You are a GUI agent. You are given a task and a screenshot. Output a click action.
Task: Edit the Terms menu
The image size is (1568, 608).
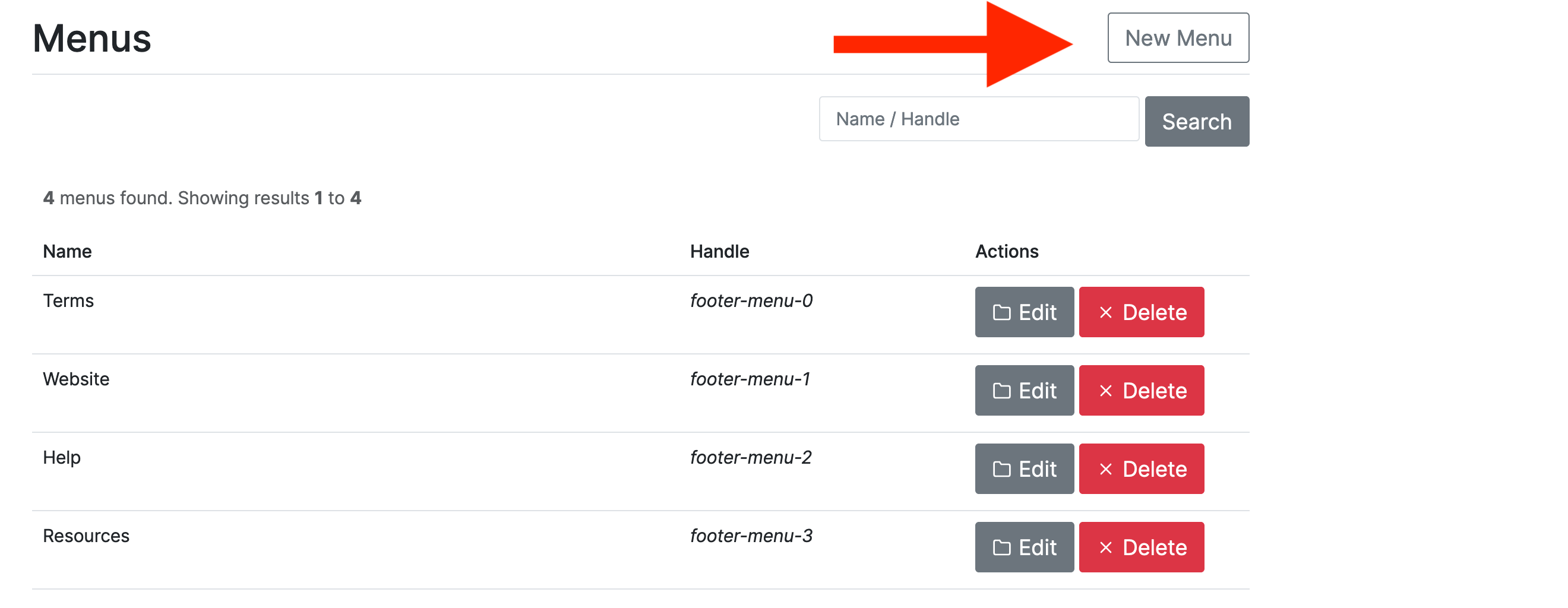coord(1025,312)
